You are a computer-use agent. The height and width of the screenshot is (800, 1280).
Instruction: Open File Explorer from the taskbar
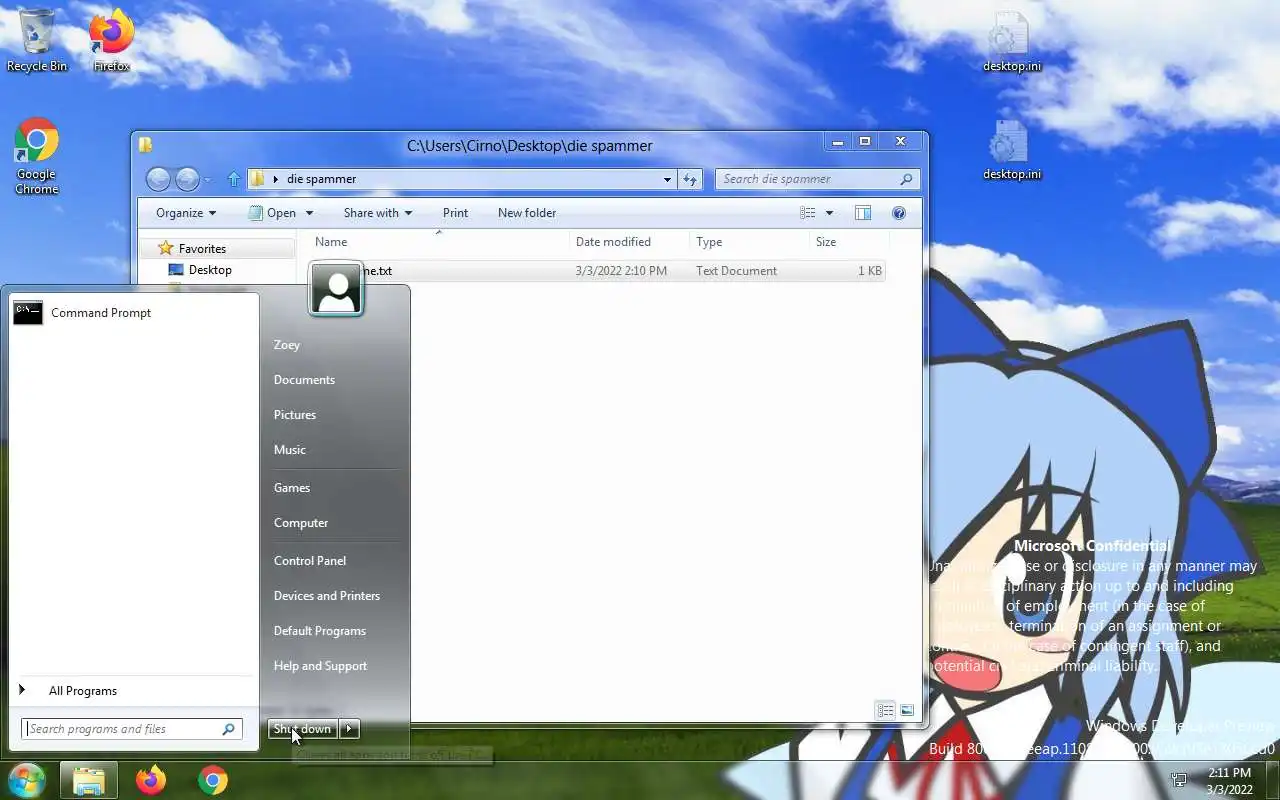[89, 780]
